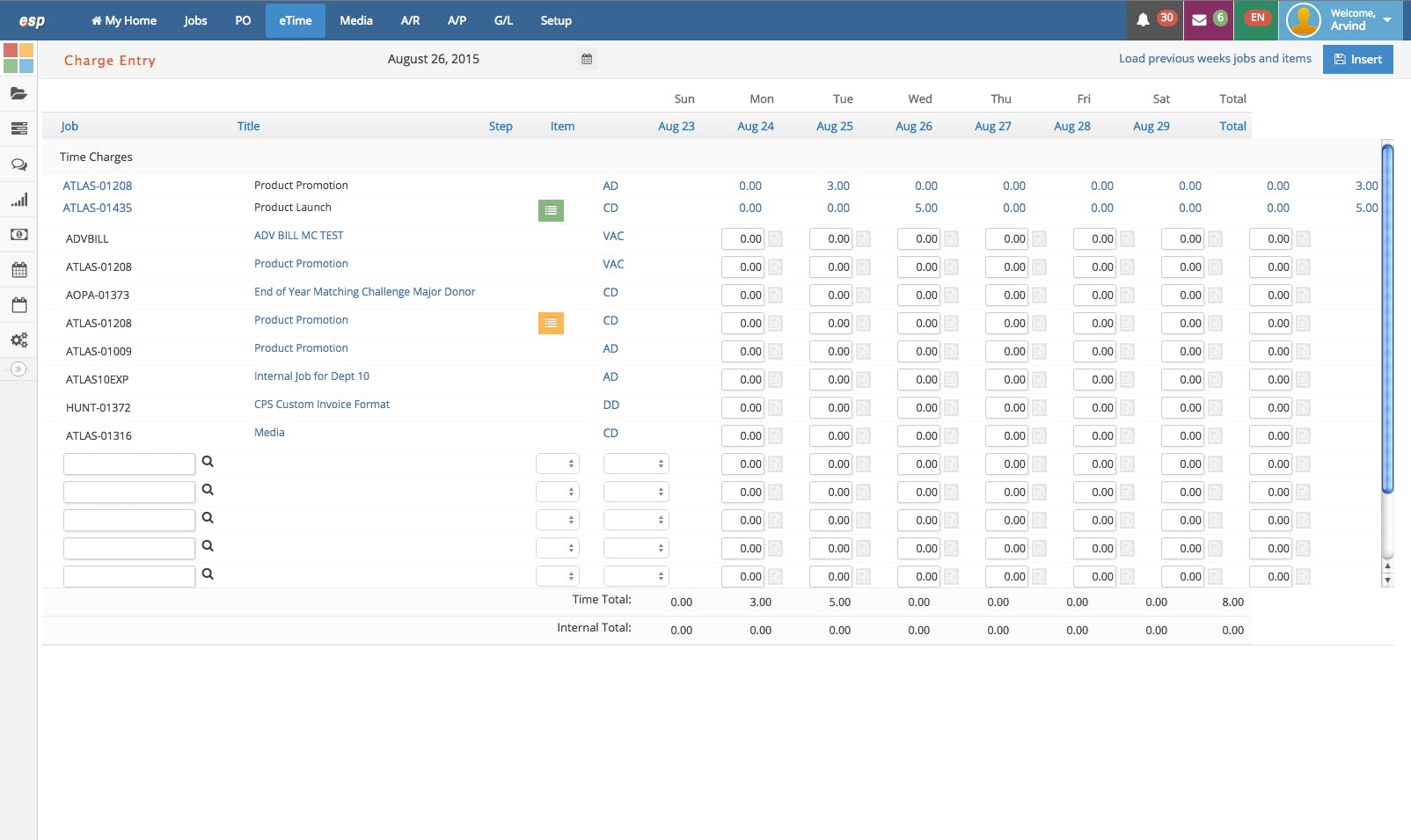Open the Item dropdown in the first empty row
This screenshot has height=840, width=1411.
636,464
